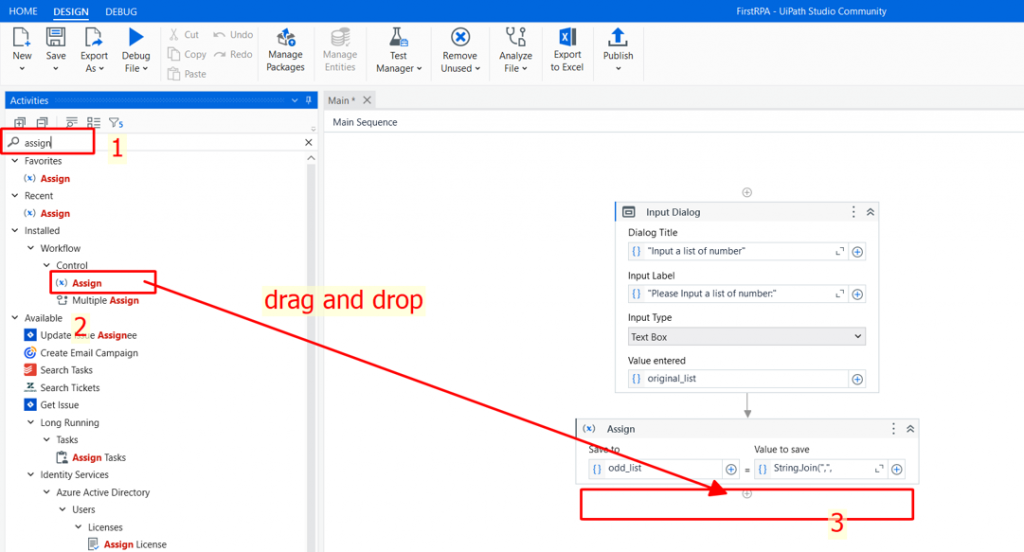Image resolution: width=1024 pixels, height=552 pixels.
Task: Create a New workflow from the ribbon
Action: tap(22, 49)
